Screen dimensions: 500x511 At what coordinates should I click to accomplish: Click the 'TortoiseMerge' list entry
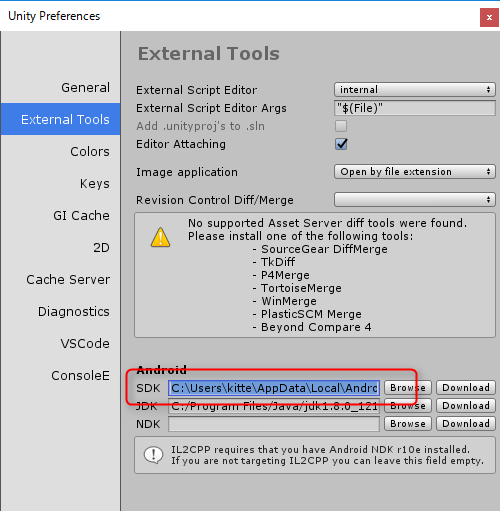tap(301, 288)
